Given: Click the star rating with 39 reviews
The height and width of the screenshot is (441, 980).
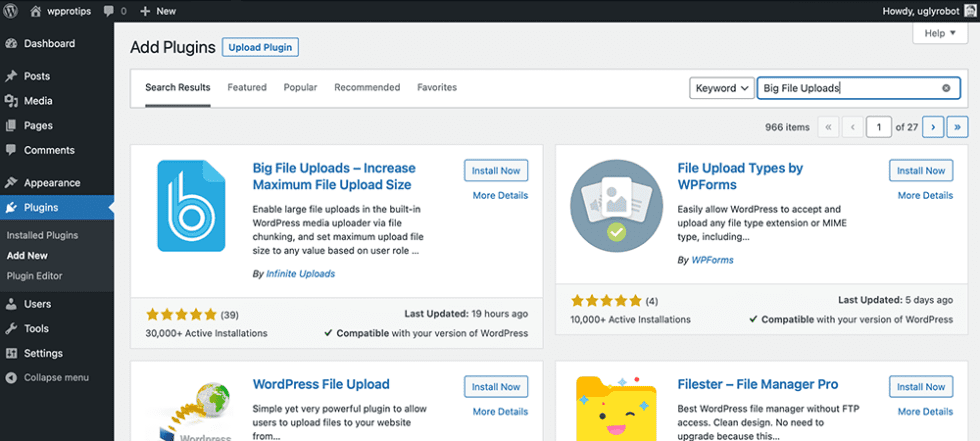Looking at the screenshot, I should pos(181,314).
